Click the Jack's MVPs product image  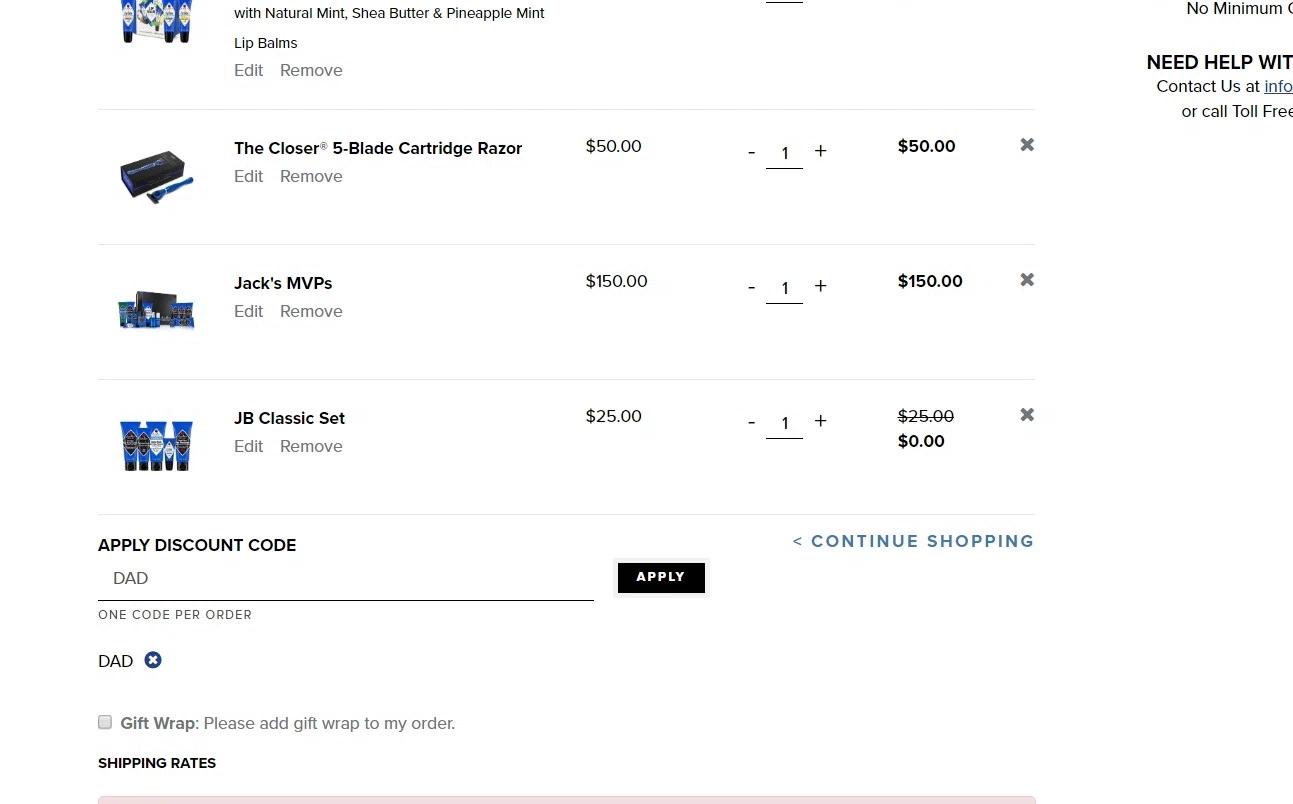point(156,312)
